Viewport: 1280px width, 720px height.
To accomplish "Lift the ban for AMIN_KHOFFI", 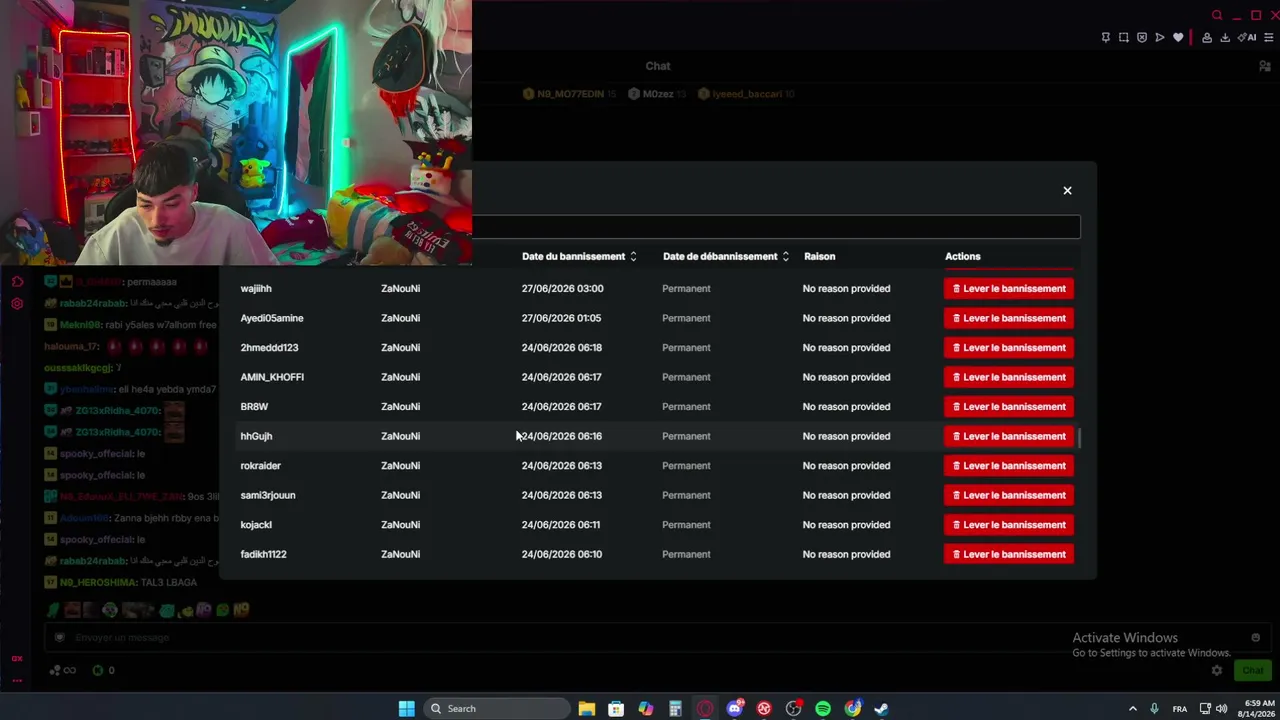I will (x=1009, y=377).
